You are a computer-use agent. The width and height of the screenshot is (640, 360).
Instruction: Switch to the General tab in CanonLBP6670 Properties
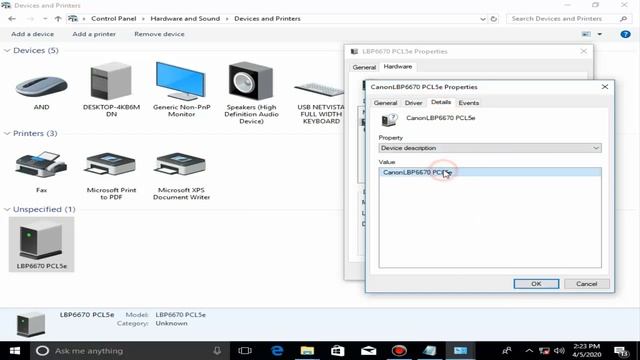(x=385, y=103)
